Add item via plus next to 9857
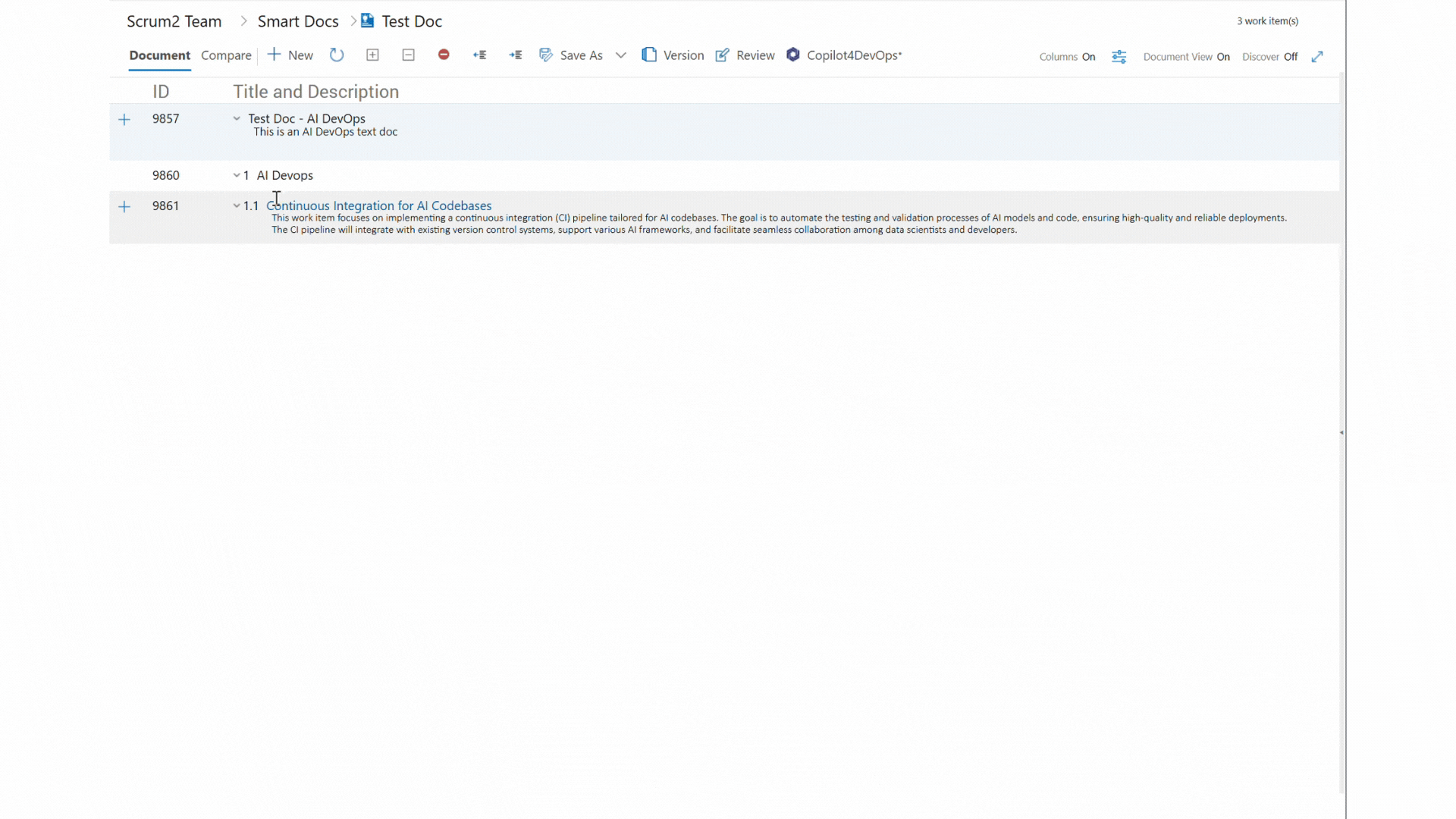 tap(124, 119)
